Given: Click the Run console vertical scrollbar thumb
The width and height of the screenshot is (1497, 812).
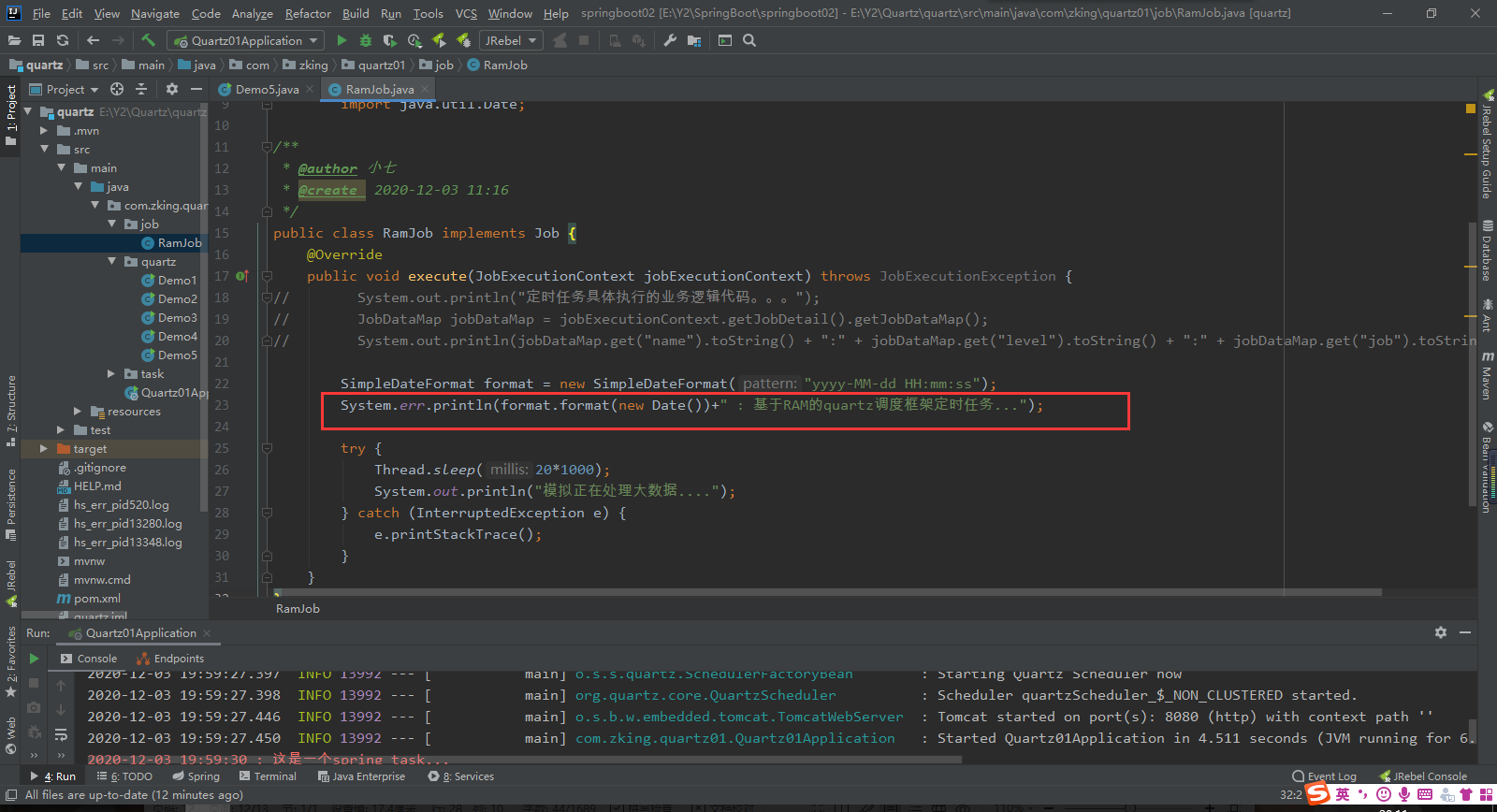Looking at the screenshot, I should 1472,730.
